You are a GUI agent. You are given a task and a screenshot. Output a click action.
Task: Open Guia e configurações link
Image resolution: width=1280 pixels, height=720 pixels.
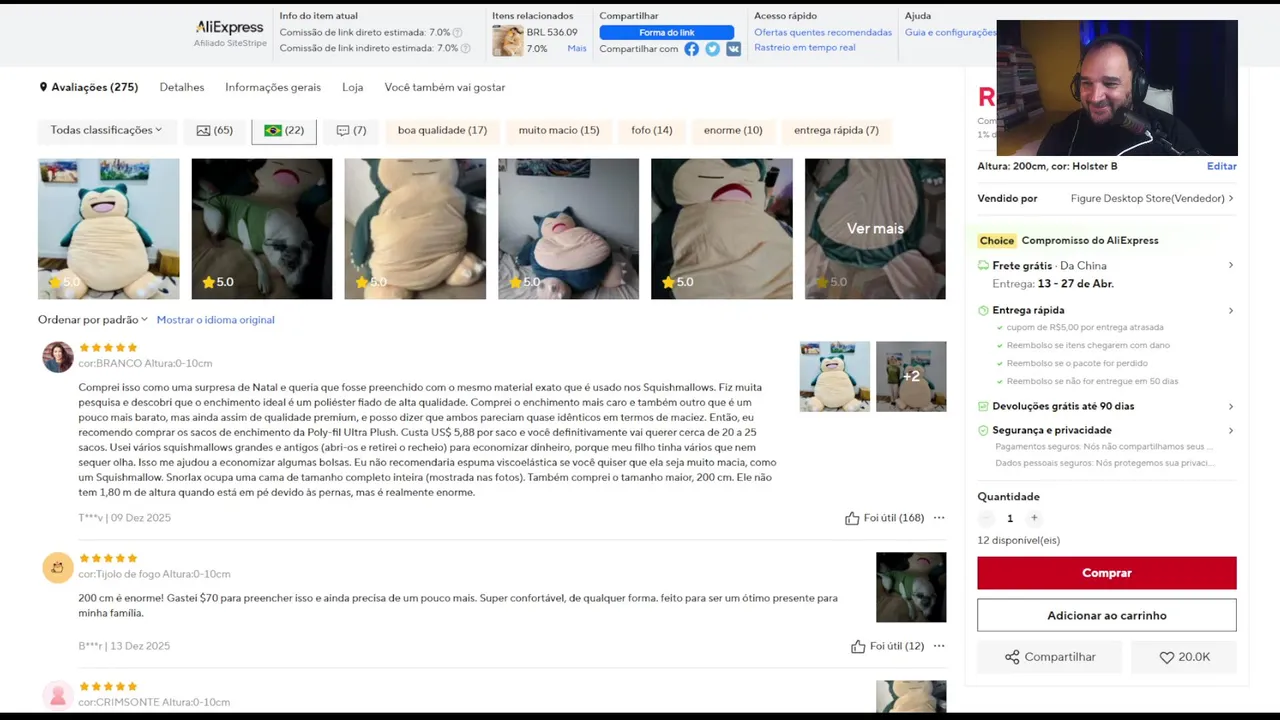[951, 32]
